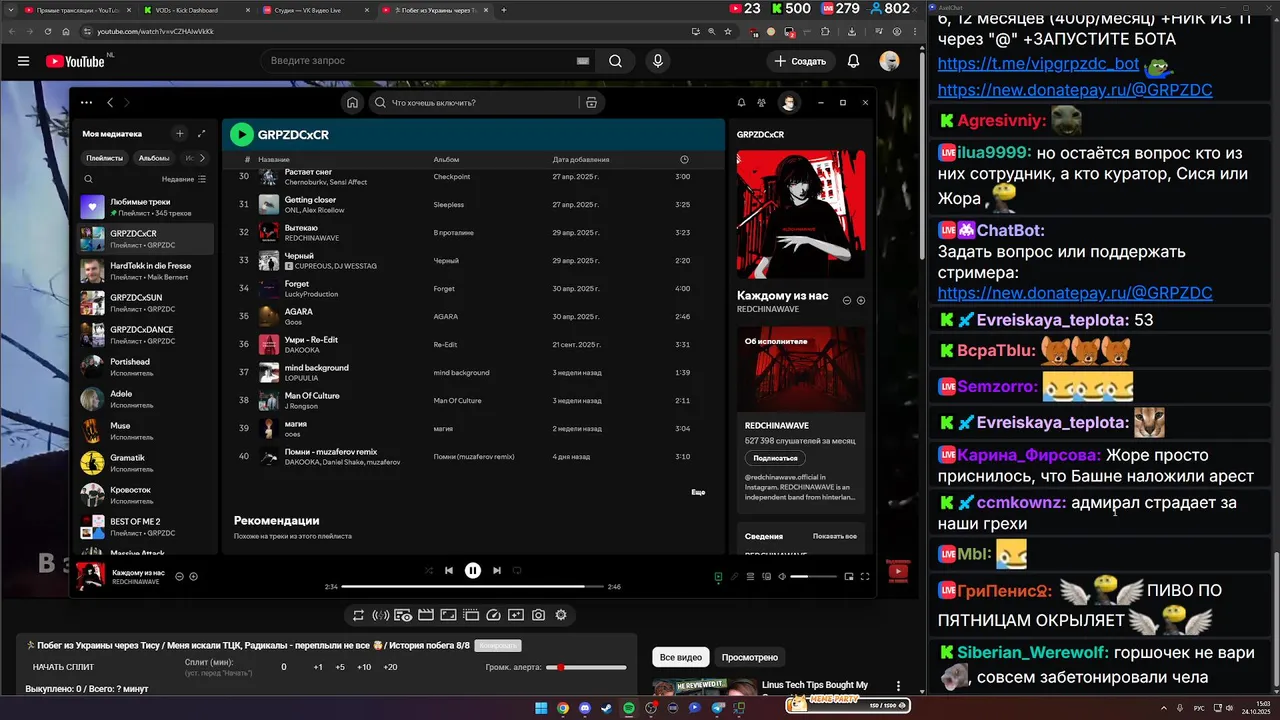Remove bottom bar track with minus icon

click(x=179, y=576)
